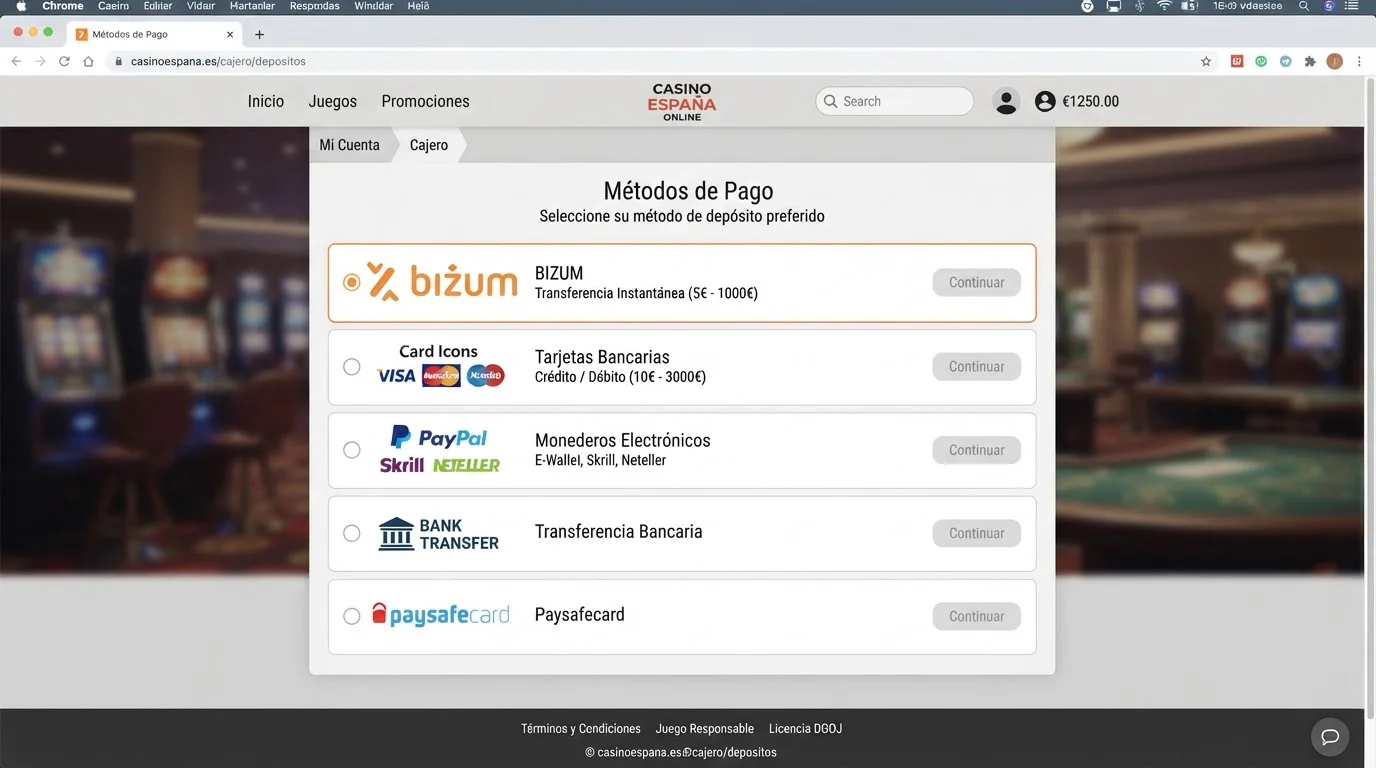Select the Transferencia Bancaria radio button
This screenshot has height=768, width=1376.
(x=351, y=533)
